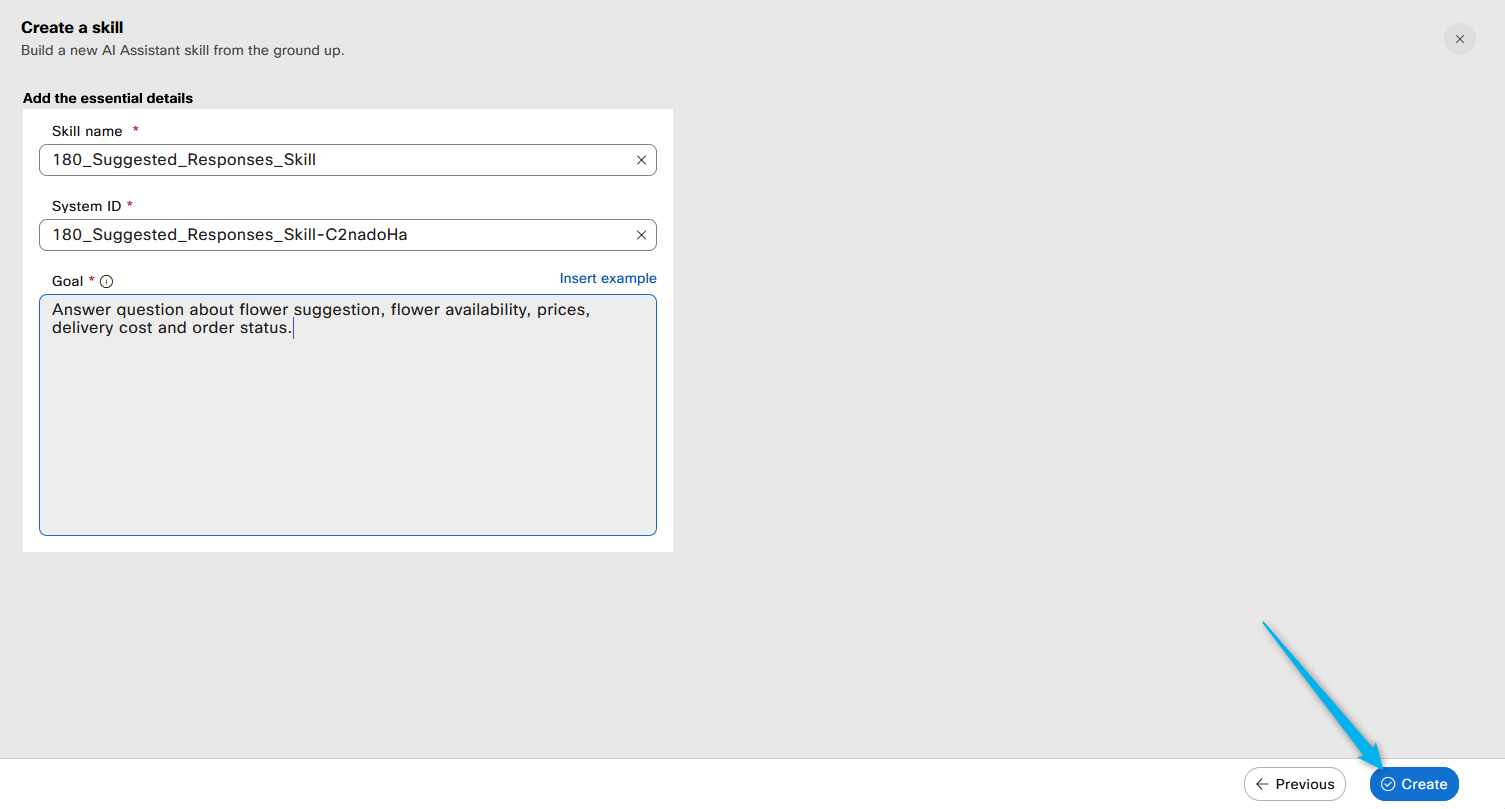Click the 'Build a new AI Assistant skill' subtitle
This screenshot has width=1505, height=809.
click(x=182, y=50)
